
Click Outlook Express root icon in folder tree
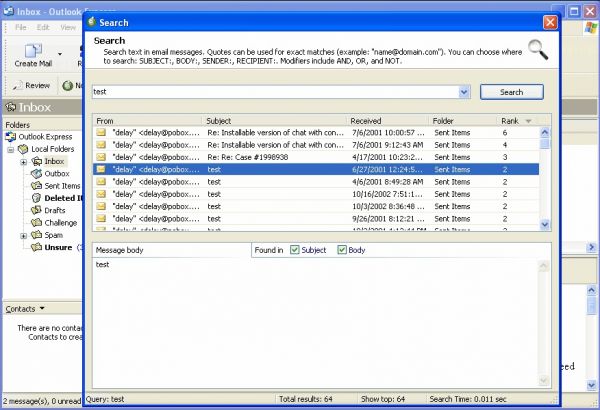point(11,137)
